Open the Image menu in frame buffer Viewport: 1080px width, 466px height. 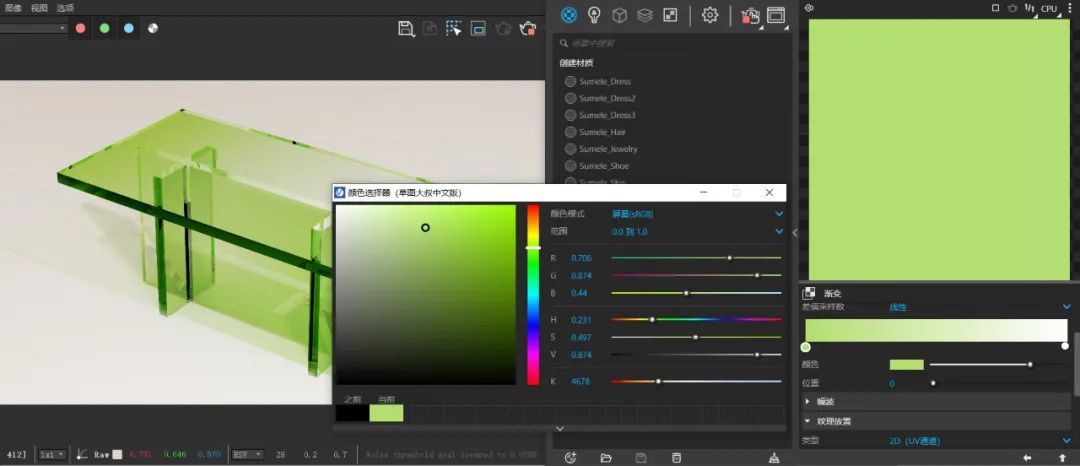(x=13, y=8)
